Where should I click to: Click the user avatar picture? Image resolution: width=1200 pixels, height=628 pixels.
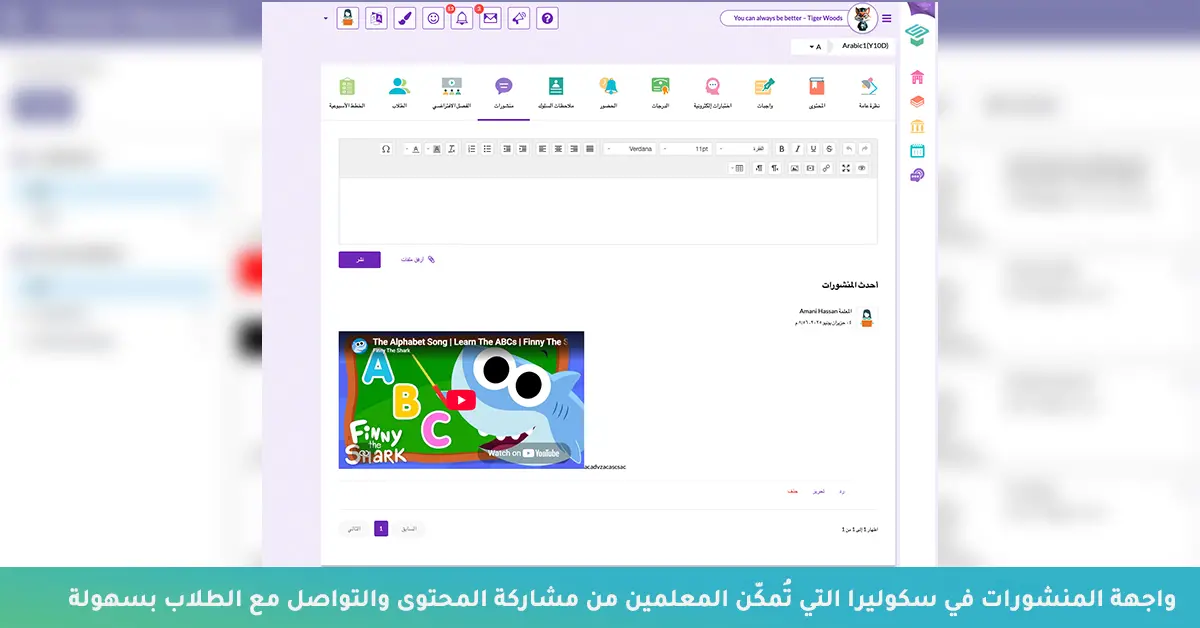click(862, 17)
